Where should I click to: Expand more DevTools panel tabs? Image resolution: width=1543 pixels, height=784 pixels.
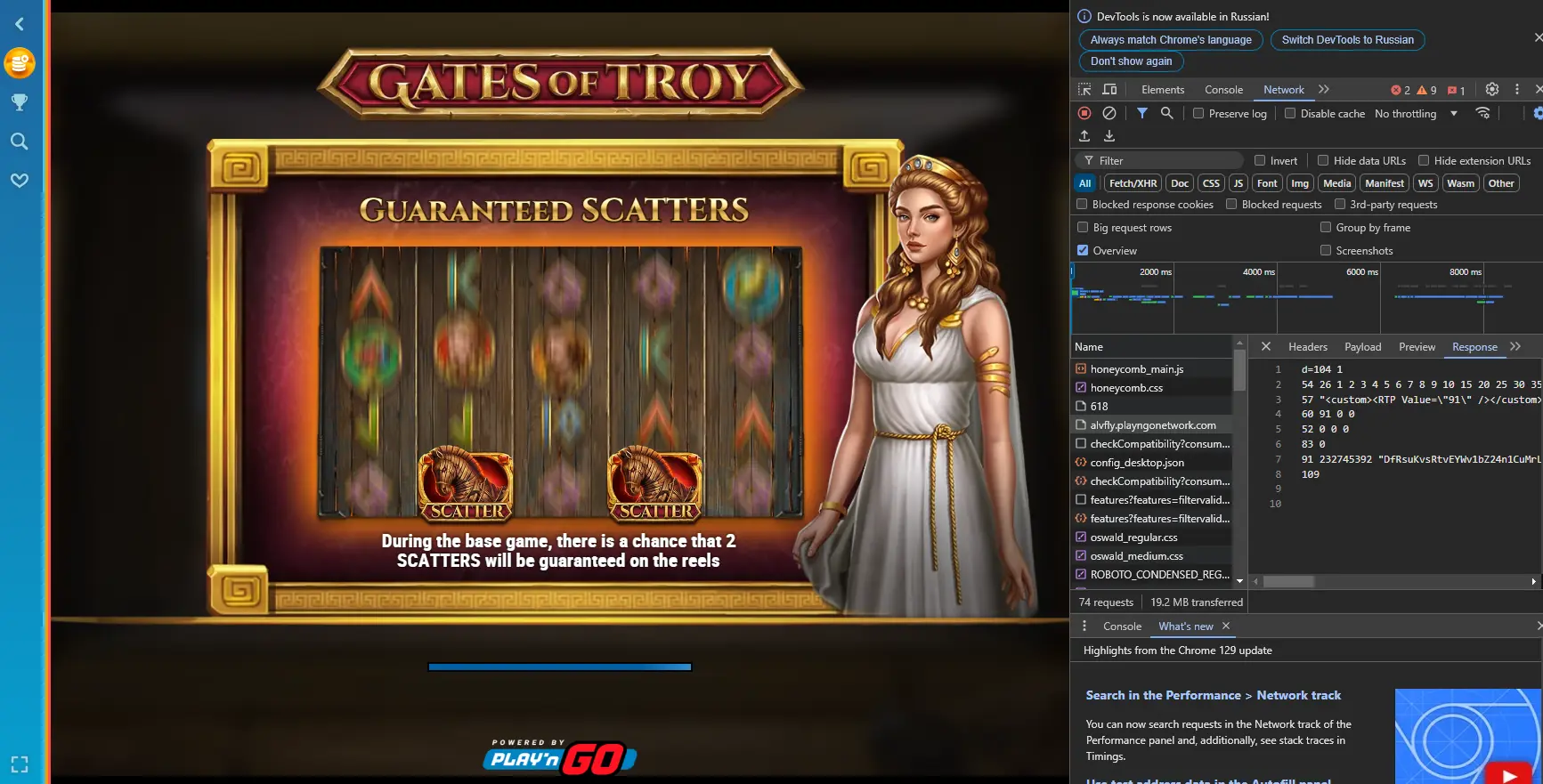coord(1324,90)
